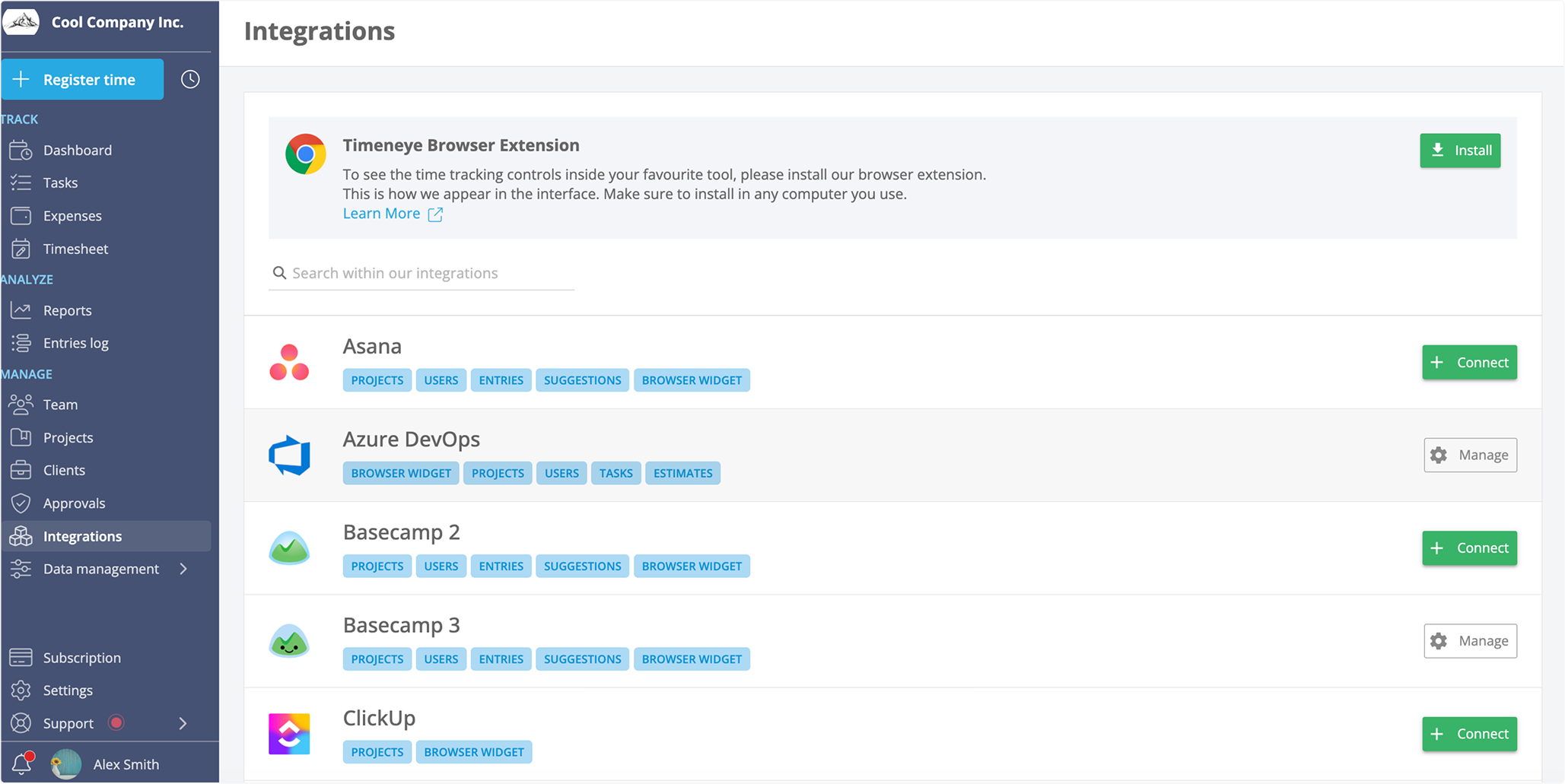Screen dimensions: 1565x784
Task: Select the Azure DevOps logo
Action: (289, 455)
